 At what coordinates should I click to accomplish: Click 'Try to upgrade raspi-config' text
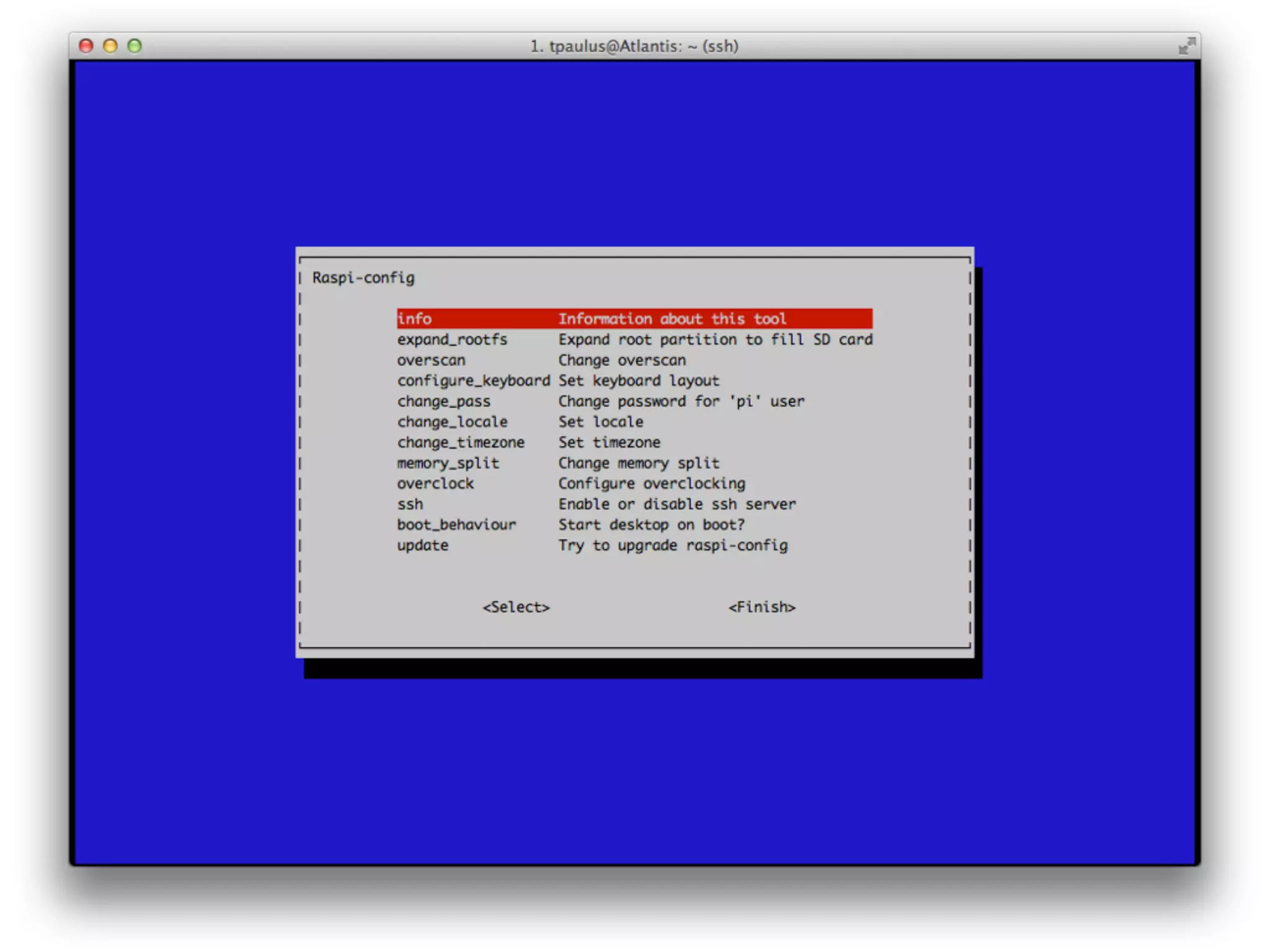click(x=673, y=545)
